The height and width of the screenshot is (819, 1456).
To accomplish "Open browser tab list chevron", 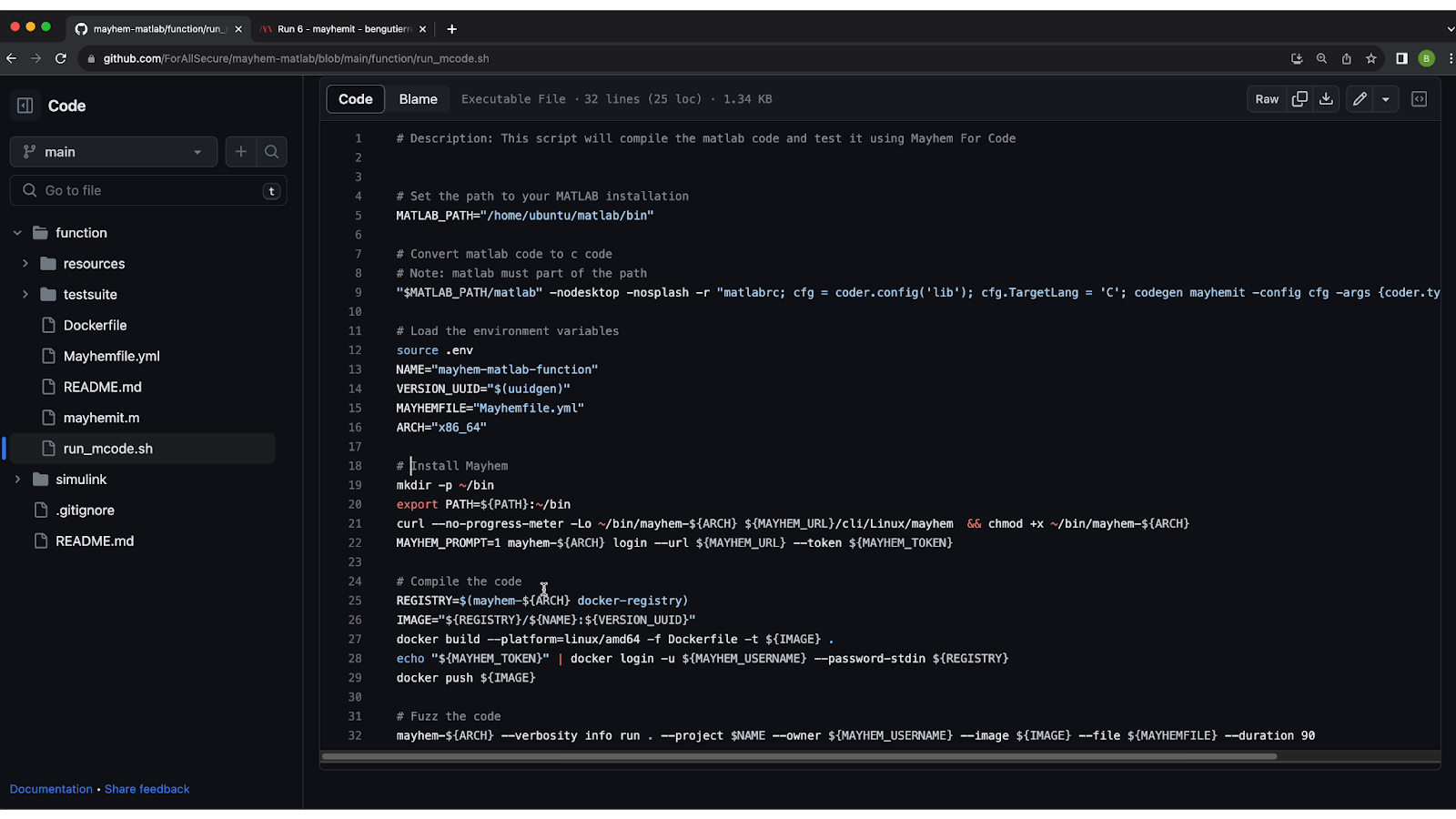I will [1450, 29].
